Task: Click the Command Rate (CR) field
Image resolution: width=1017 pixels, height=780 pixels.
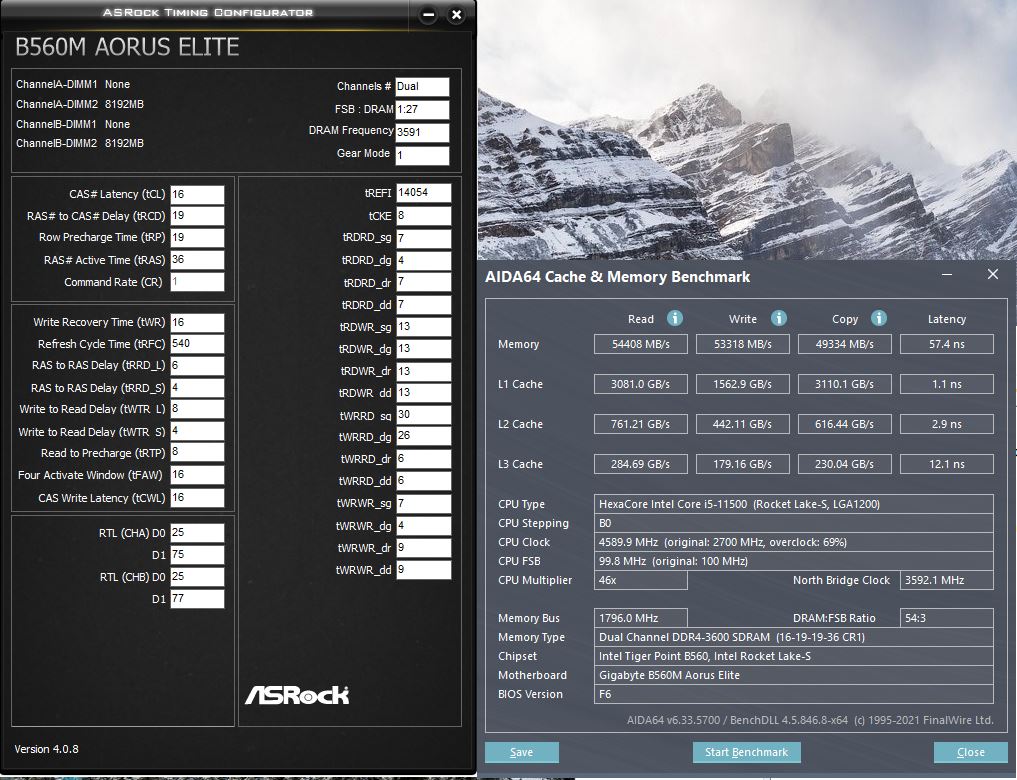Action: (197, 281)
